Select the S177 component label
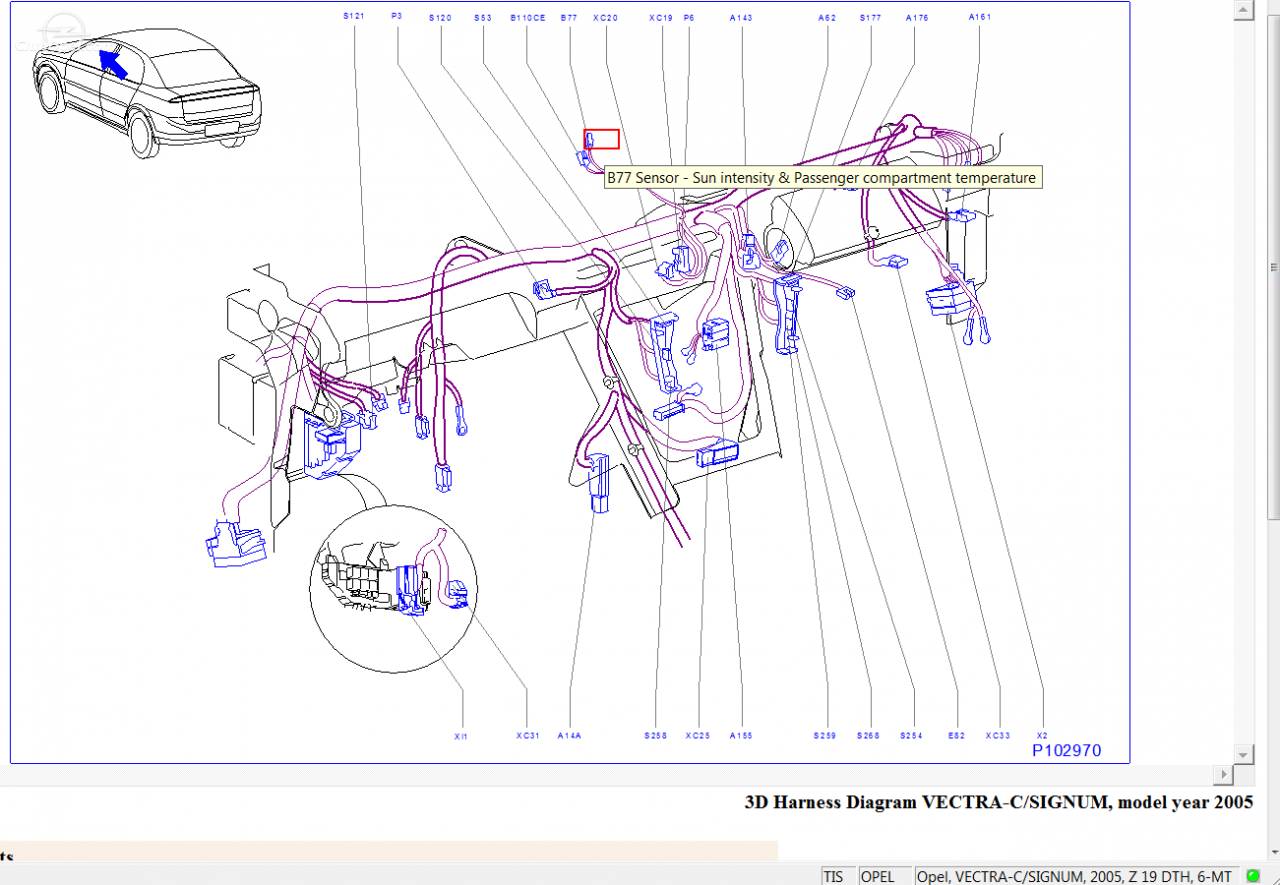This screenshot has width=1280, height=885. 870,17
